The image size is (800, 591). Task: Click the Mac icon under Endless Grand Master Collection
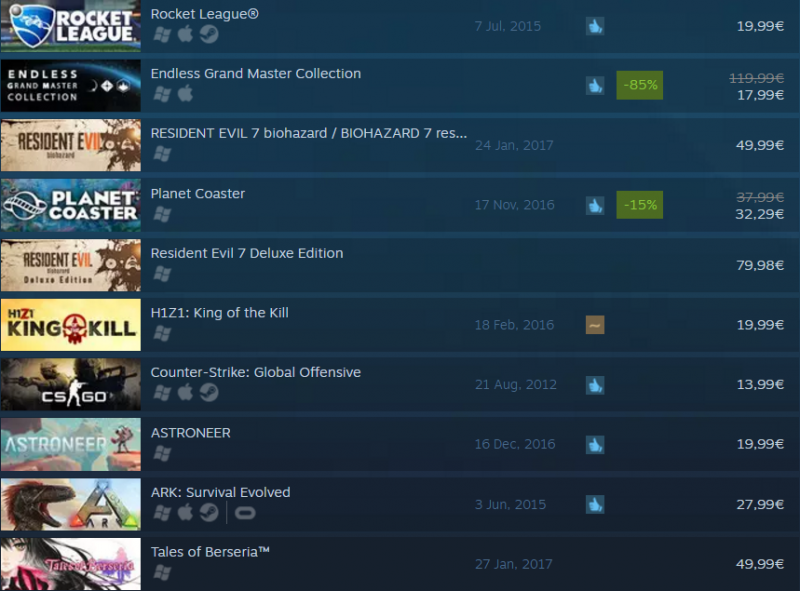(186, 94)
